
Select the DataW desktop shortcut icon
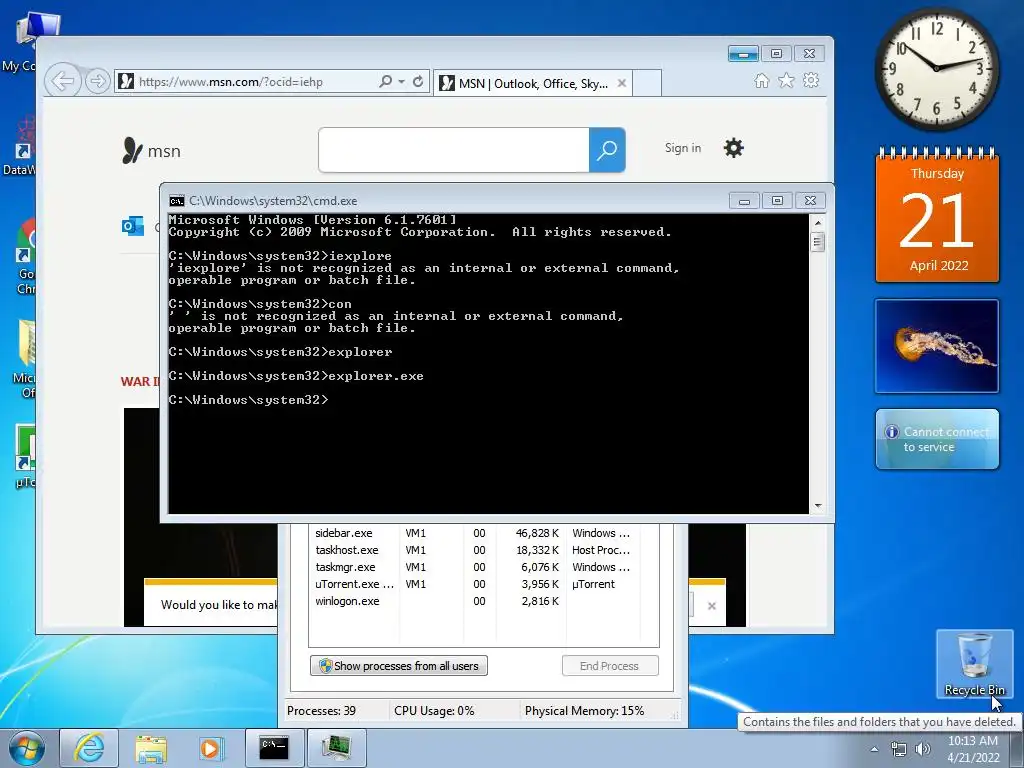(20, 147)
